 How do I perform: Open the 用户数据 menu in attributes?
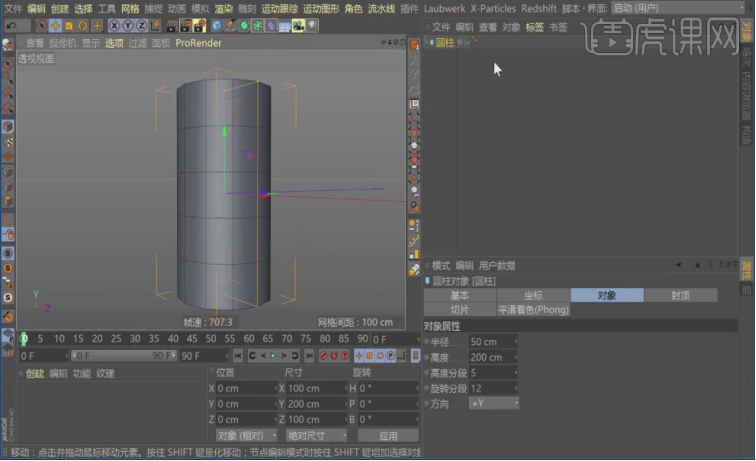(497, 266)
